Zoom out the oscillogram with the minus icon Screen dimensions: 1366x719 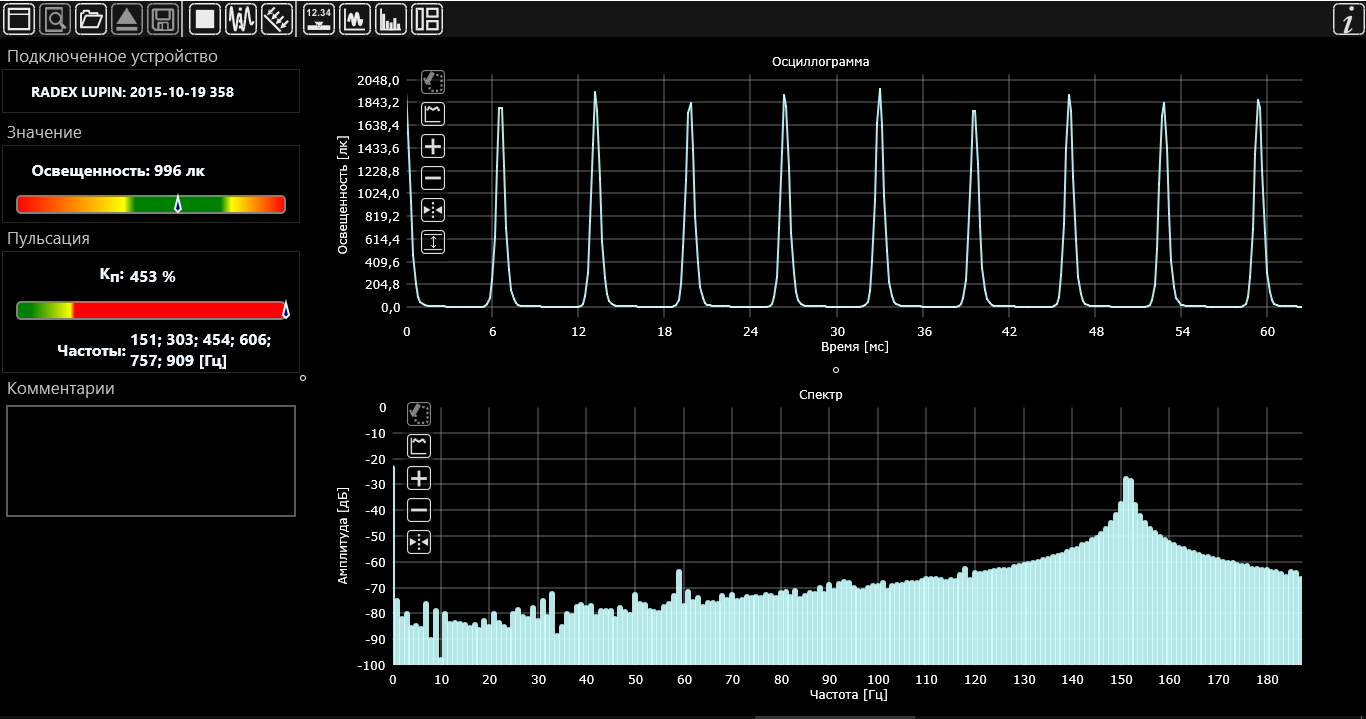point(433,178)
